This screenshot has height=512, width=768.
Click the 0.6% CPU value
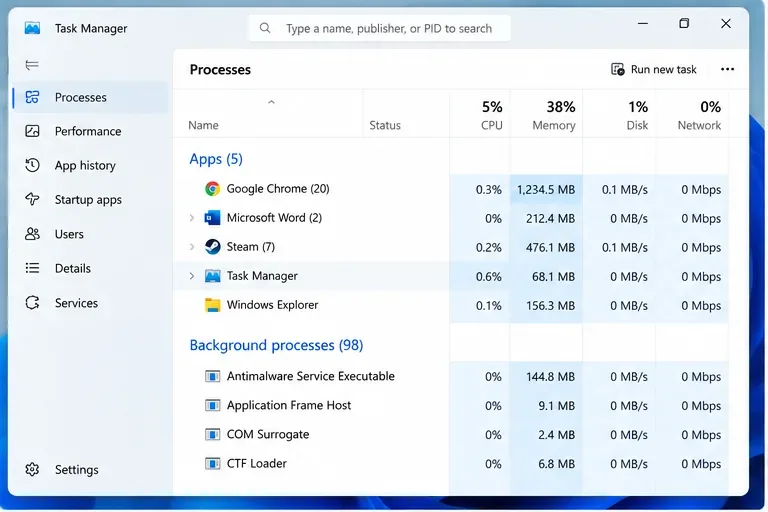[488, 276]
